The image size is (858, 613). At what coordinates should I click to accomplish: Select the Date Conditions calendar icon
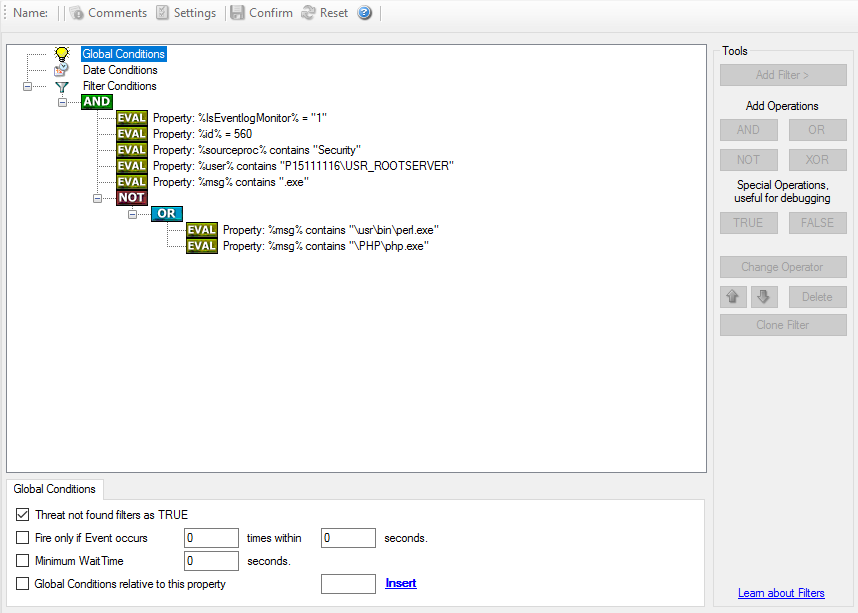click(62, 70)
